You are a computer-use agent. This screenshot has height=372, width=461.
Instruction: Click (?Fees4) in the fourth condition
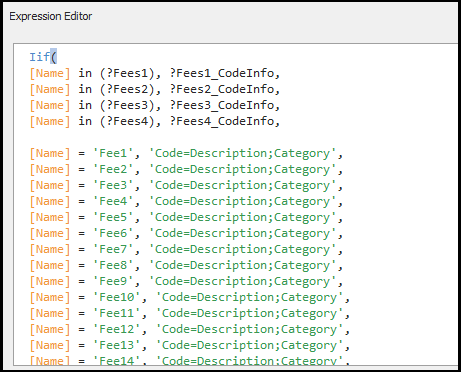coord(127,121)
